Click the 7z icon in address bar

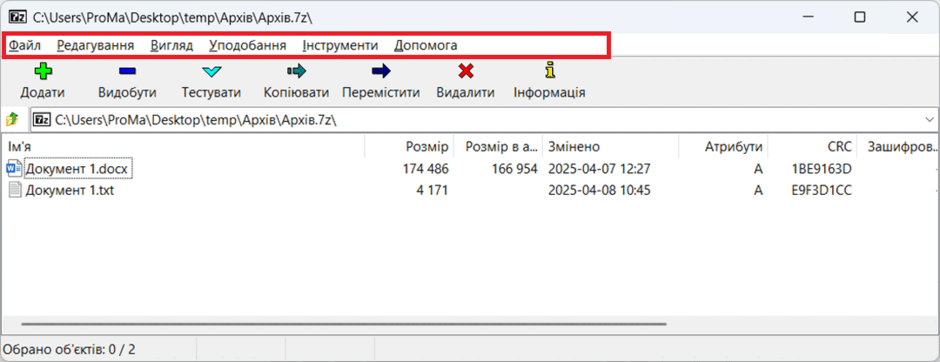[42, 120]
